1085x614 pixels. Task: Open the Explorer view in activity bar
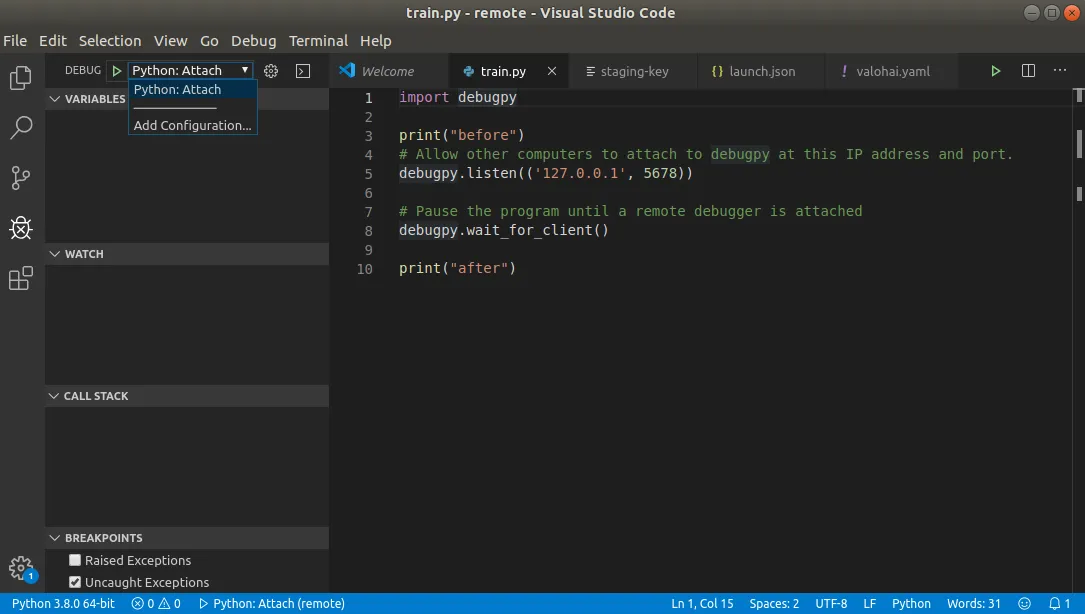coord(21,78)
